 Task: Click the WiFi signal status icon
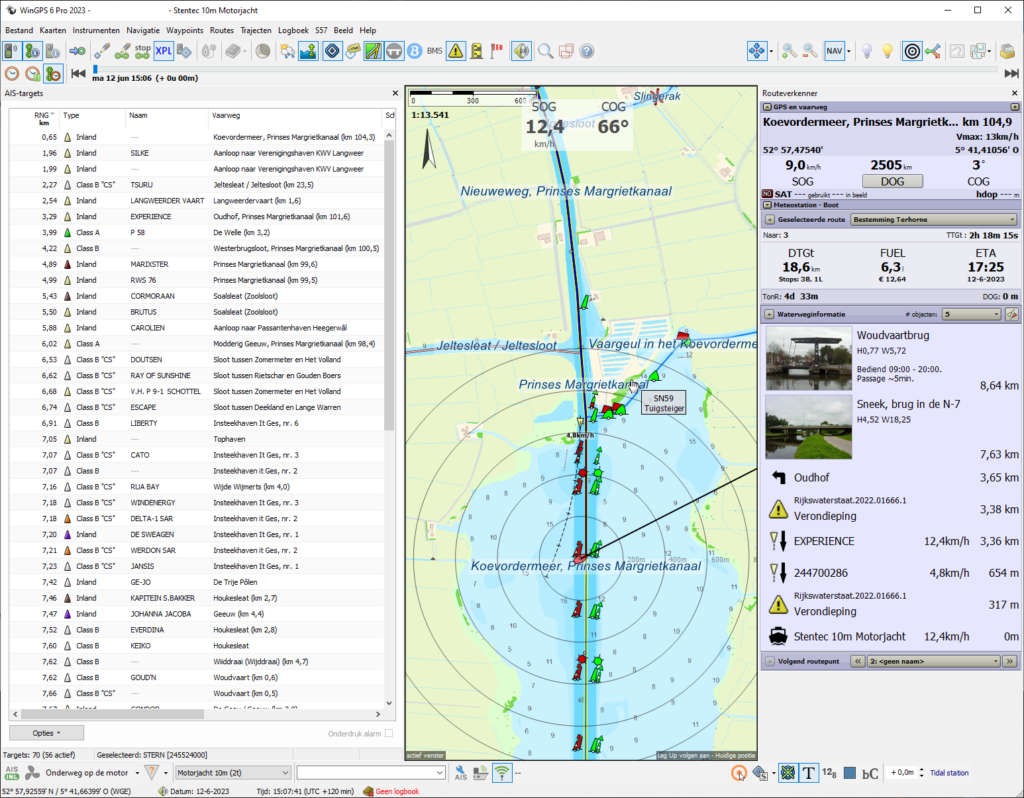[502, 773]
